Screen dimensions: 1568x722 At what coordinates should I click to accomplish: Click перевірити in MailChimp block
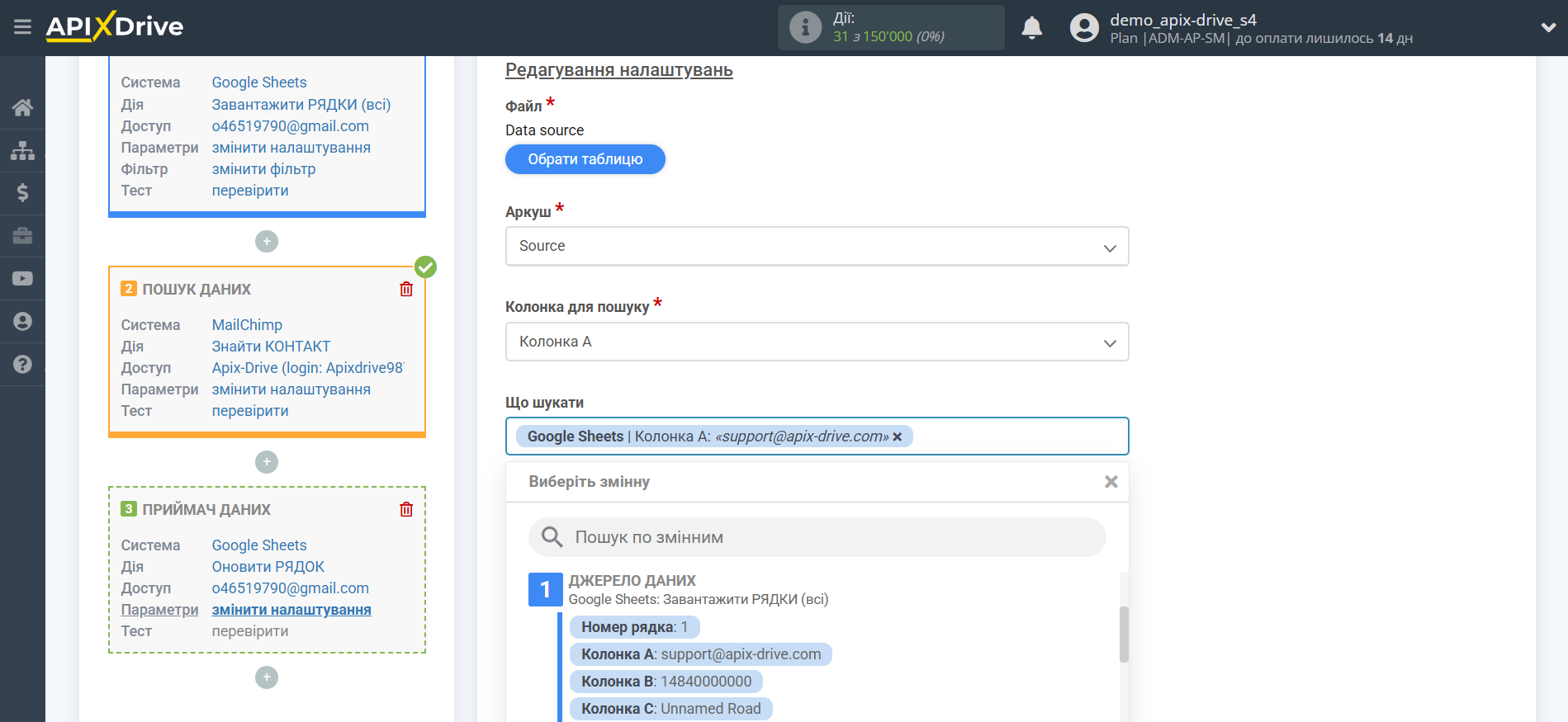click(250, 411)
